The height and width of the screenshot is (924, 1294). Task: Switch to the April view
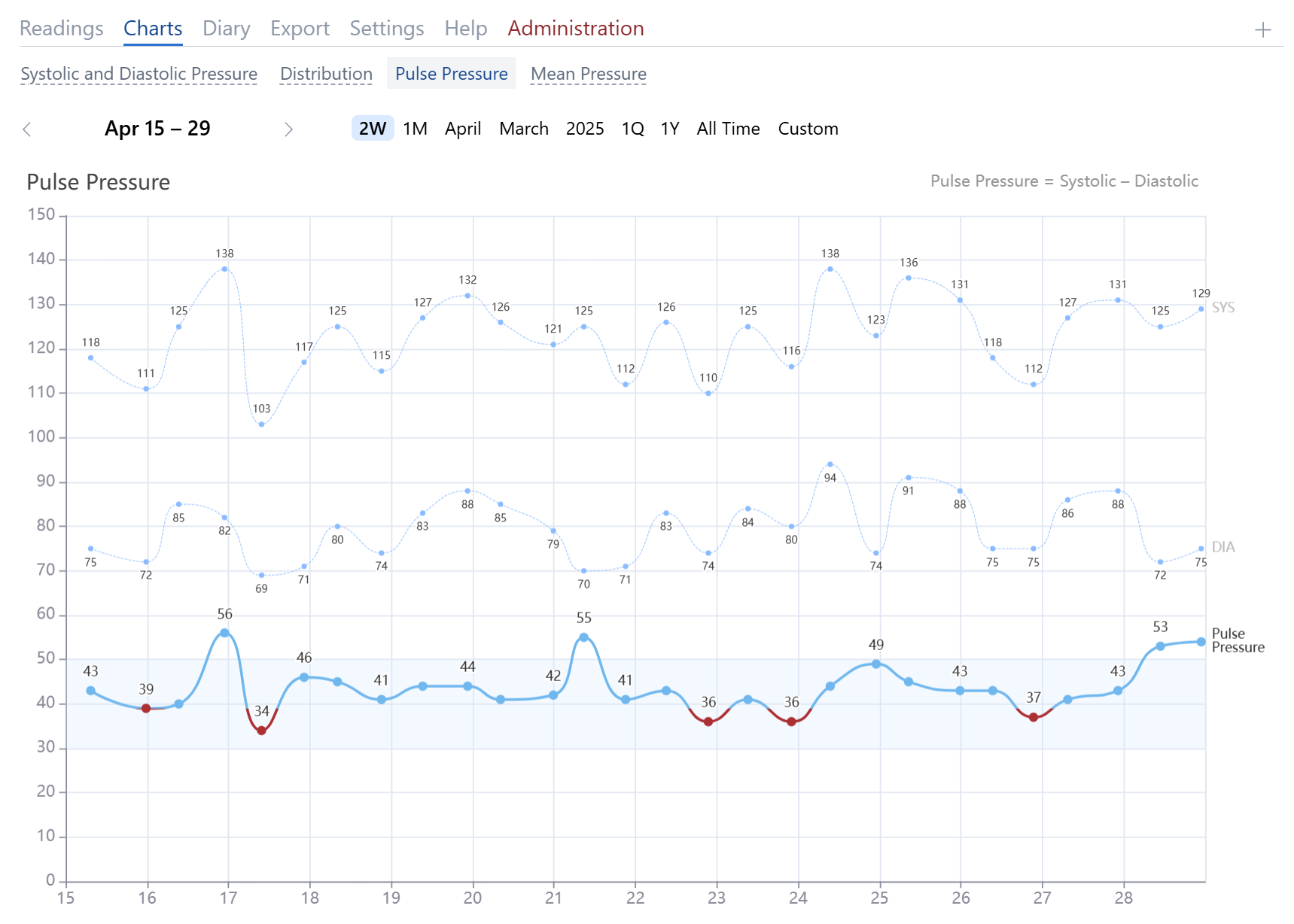463,129
